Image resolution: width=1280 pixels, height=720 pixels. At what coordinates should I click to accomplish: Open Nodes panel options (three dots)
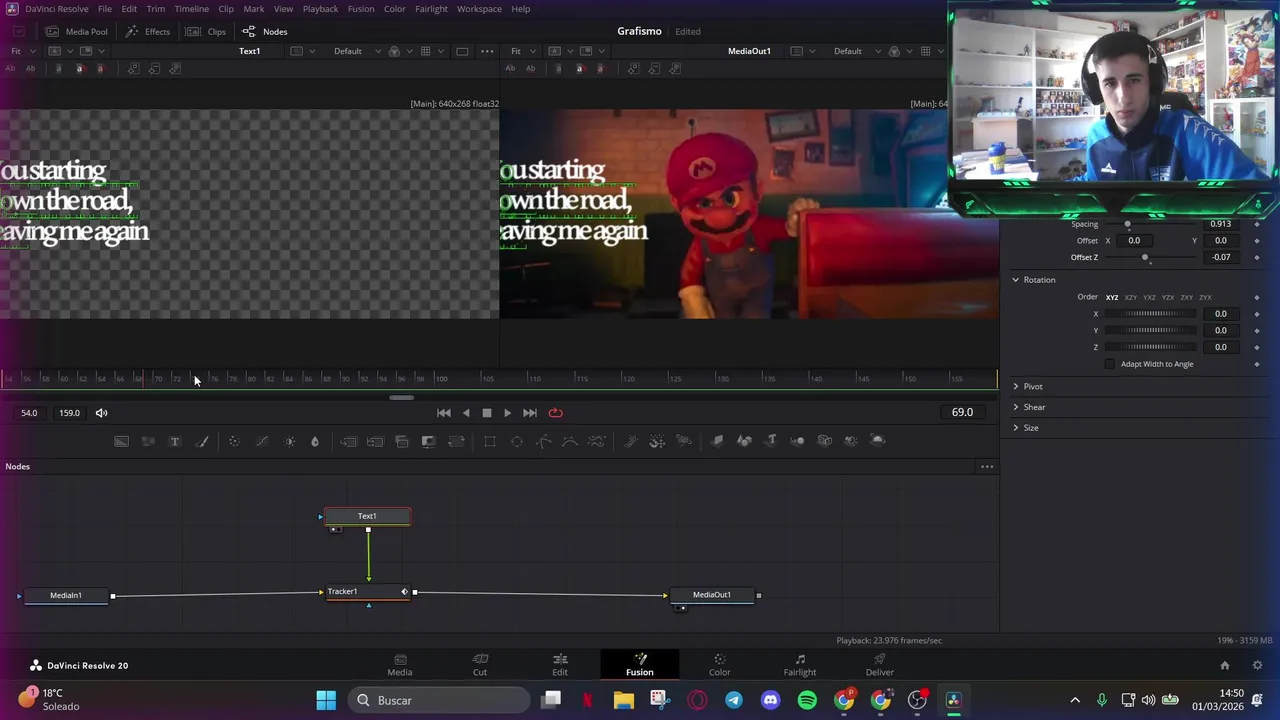click(987, 467)
